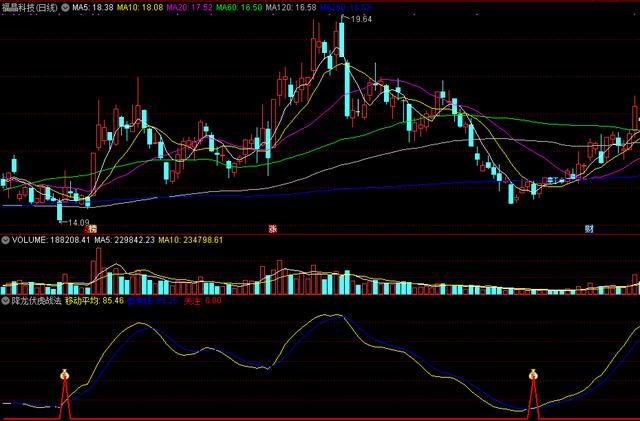Click the 降龙伏虎战法 indicator name
Image resolution: width=640 pixels, height=421 pixels.
(37, 299)
